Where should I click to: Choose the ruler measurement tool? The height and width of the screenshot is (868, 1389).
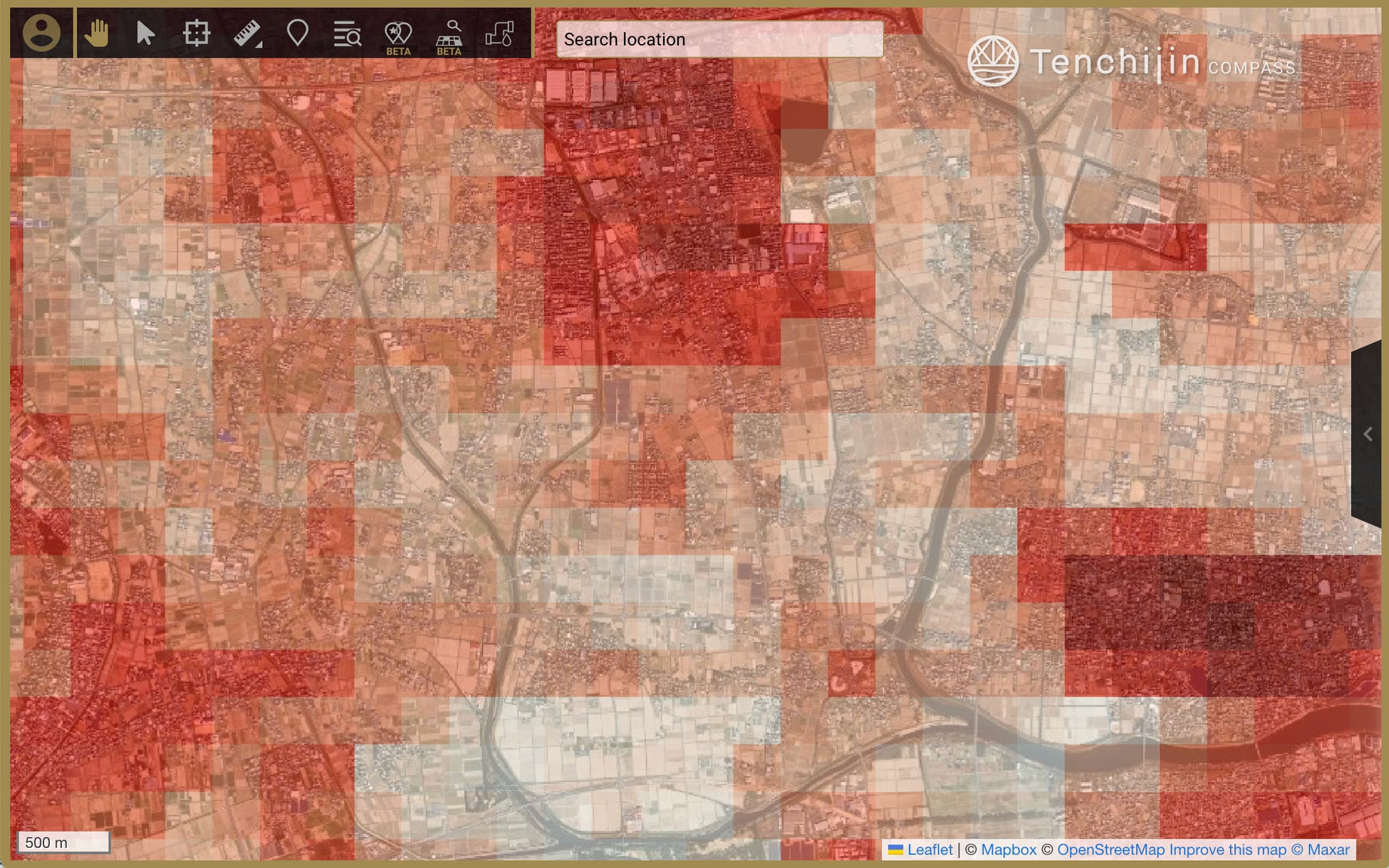pyautogui.click(x=247, y=33)
